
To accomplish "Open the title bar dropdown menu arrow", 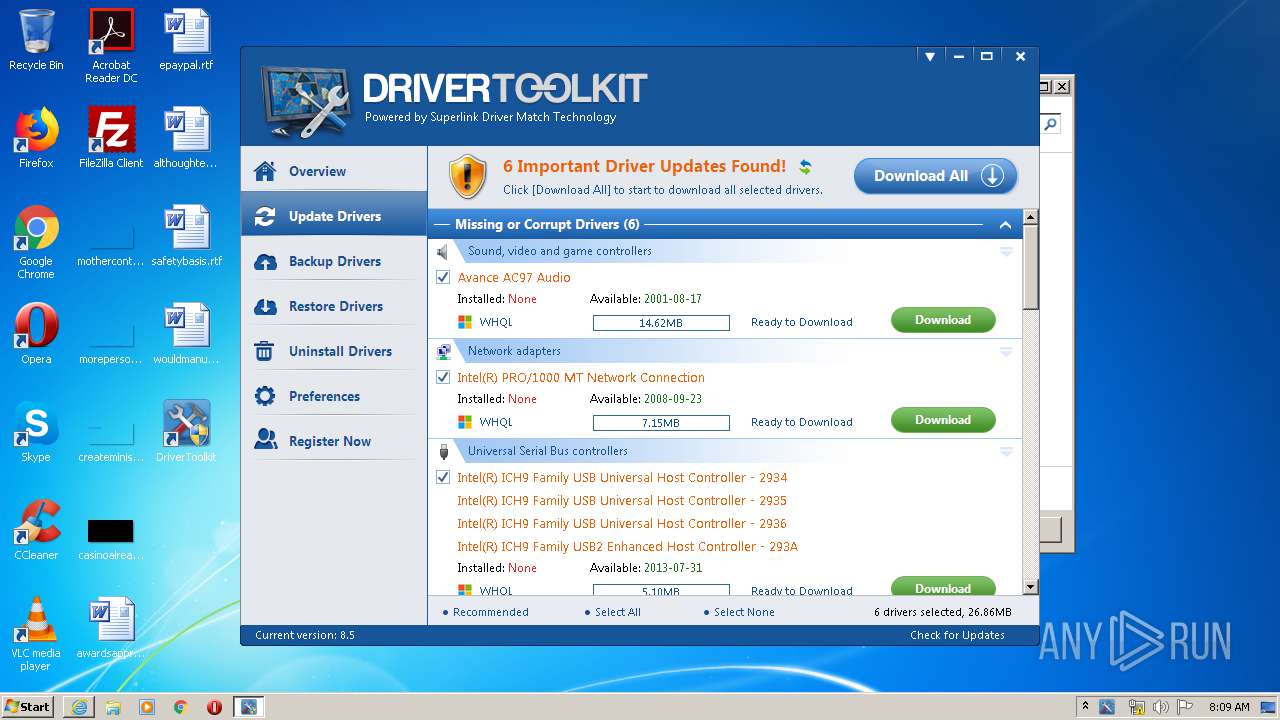I will [x=929, y=57].
